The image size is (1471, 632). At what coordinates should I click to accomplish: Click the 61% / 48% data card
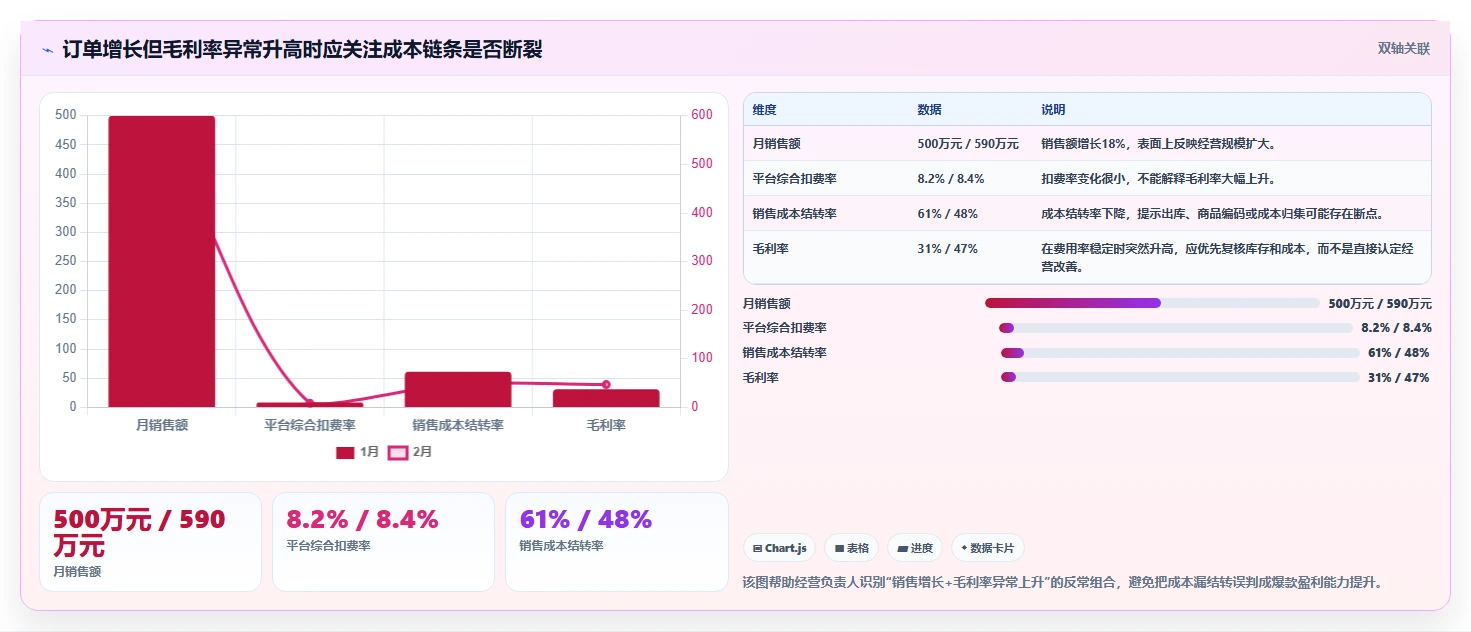(617, 542)
